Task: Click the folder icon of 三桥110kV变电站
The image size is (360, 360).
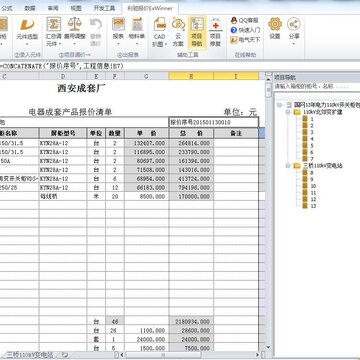Action: pos(297,166)
